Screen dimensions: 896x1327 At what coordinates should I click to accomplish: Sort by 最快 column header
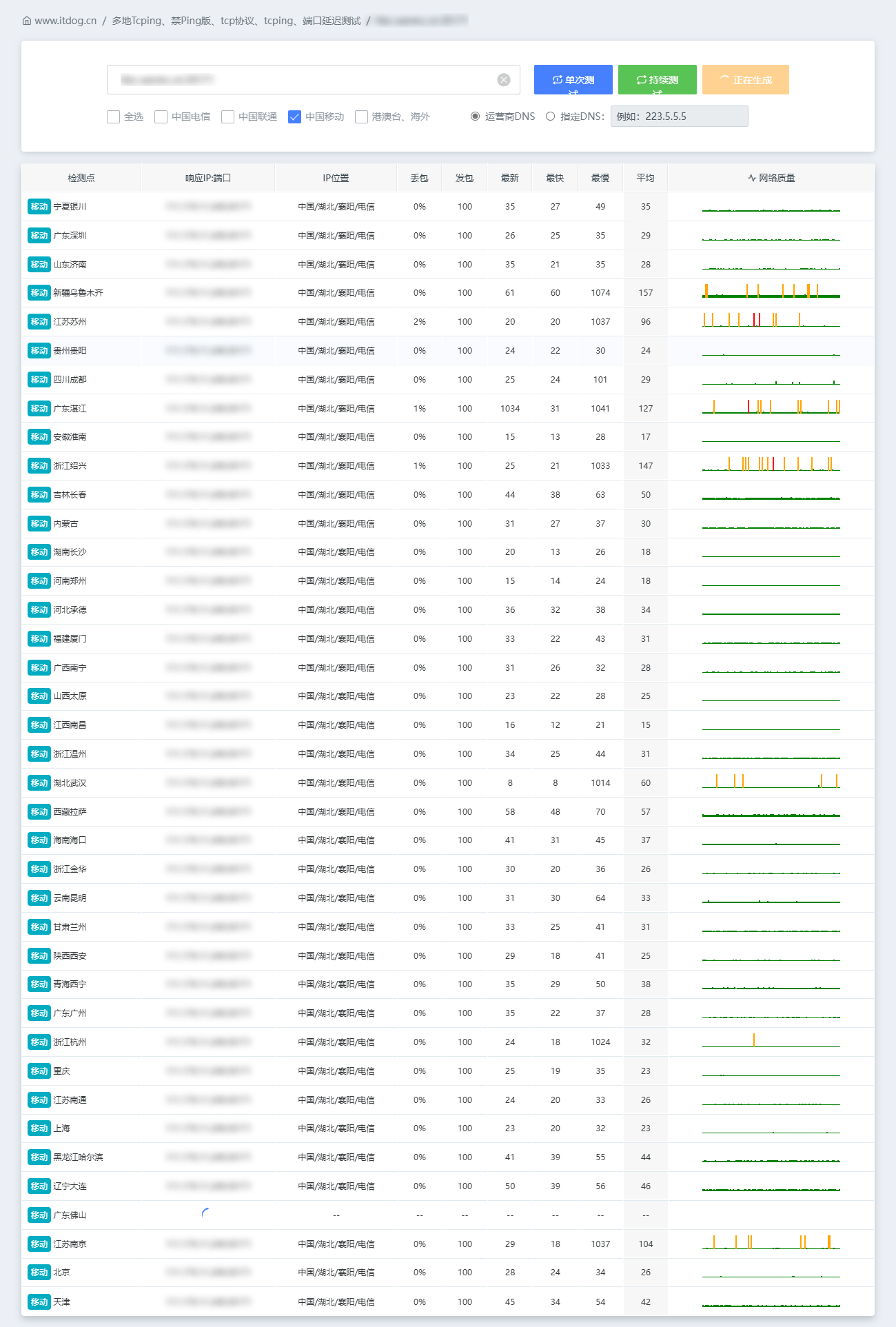(556, 178)
